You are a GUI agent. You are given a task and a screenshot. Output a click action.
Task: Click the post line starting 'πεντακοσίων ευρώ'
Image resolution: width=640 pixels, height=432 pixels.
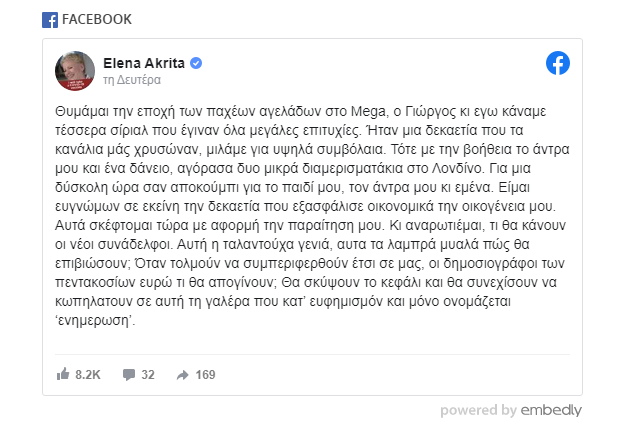tap(306, 283)
